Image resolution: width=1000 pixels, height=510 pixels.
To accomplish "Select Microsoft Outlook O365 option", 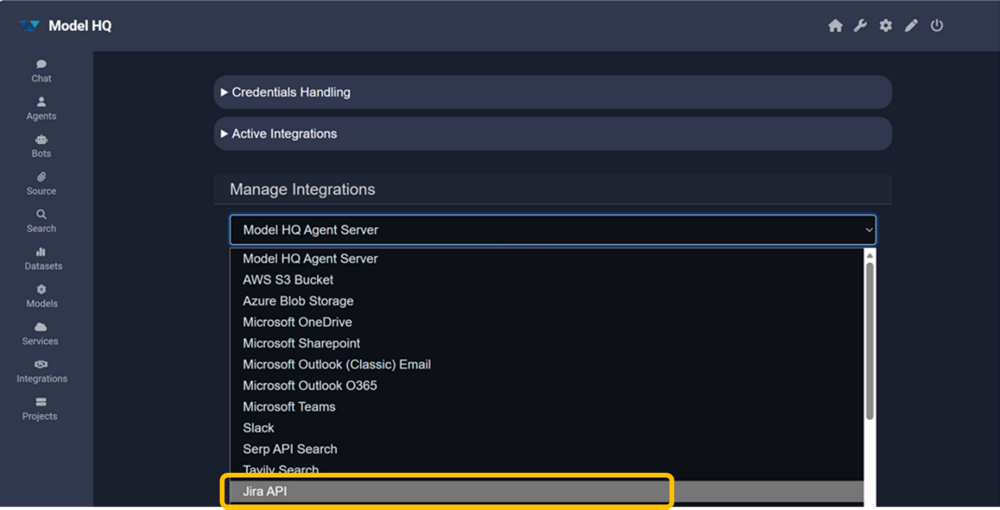I will pos(547,386).
